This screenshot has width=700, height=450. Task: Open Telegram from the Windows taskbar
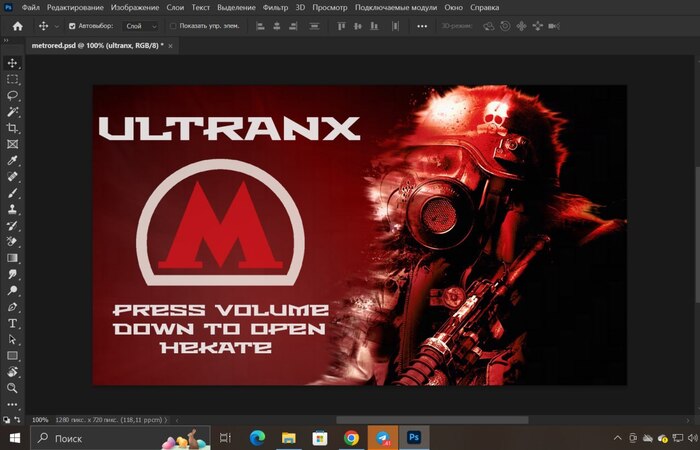tap(381, 438)
